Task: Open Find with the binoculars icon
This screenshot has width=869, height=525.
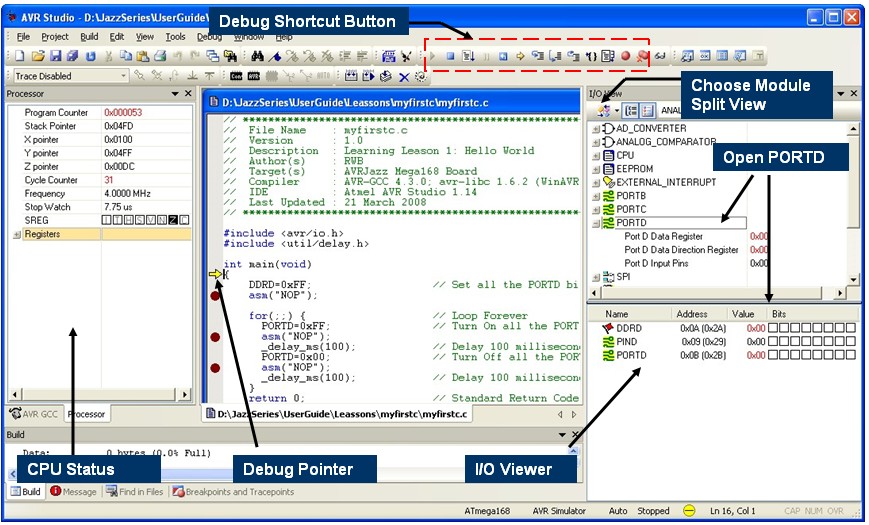Action: pyautogui.click(x=257, y=56)
